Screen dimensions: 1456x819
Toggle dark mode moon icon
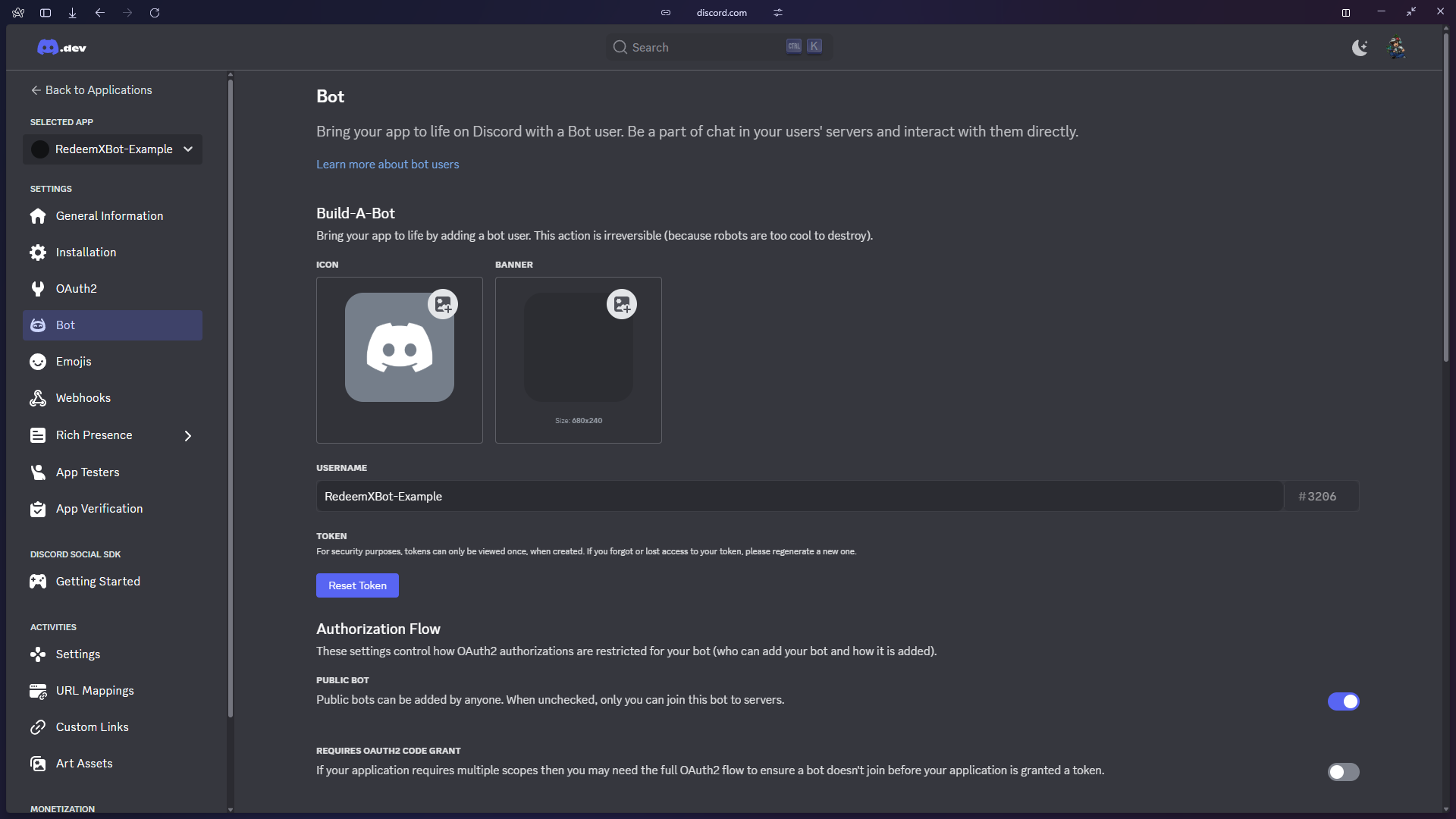point(1360,48)
